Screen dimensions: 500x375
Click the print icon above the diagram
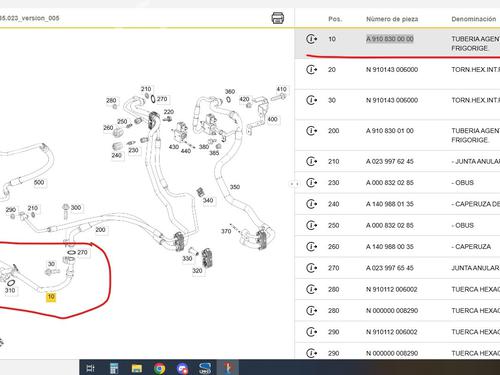pyautogui.click(x=278, y=18)
